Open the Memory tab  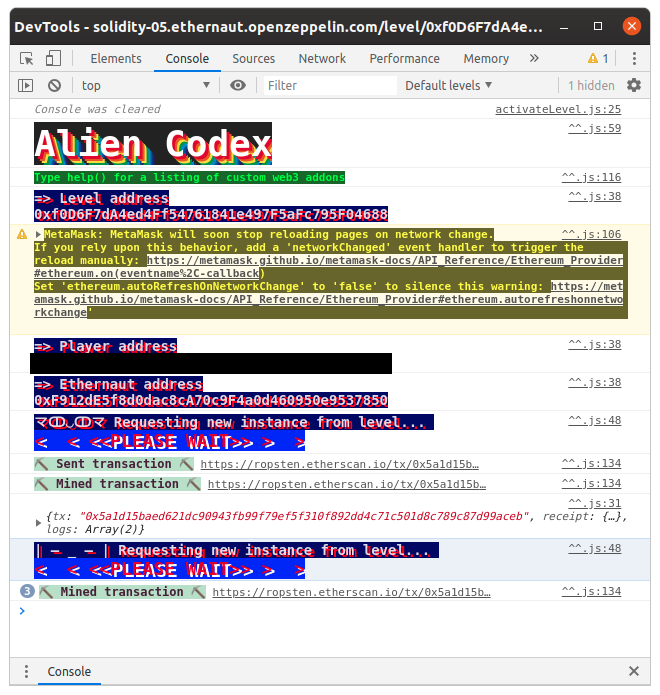[486, 59]
